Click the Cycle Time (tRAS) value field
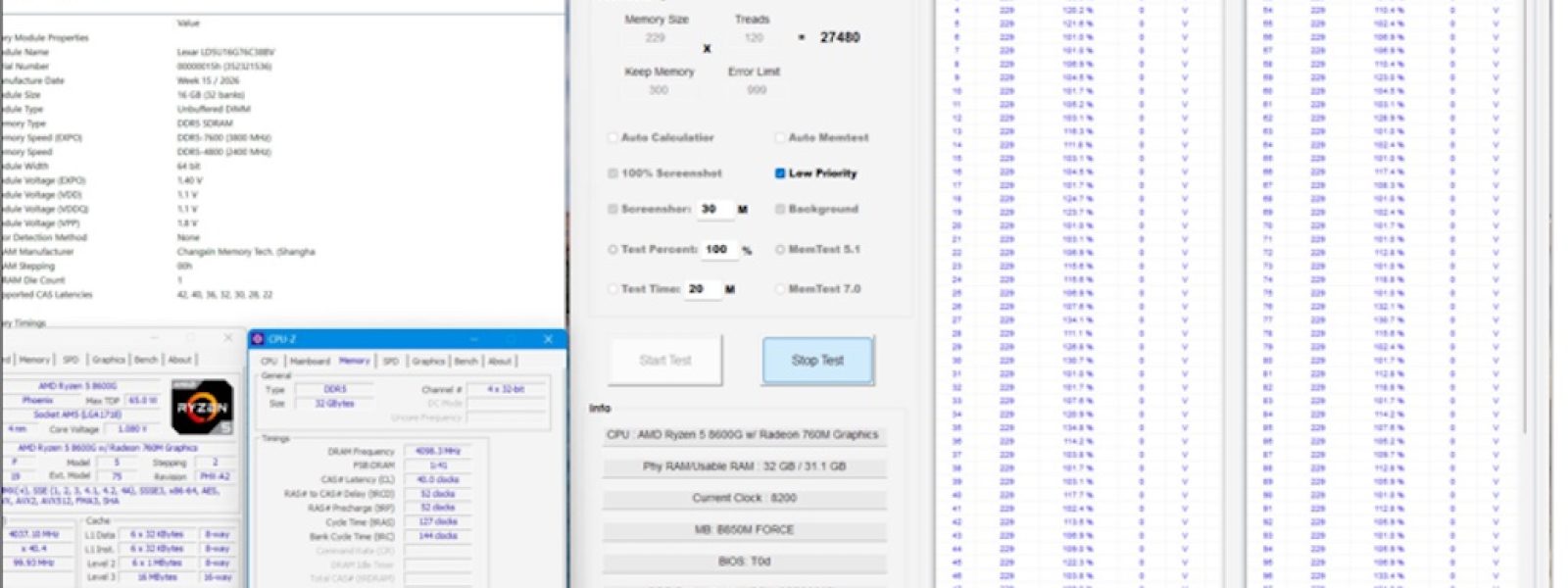 [x=438, y=522]
